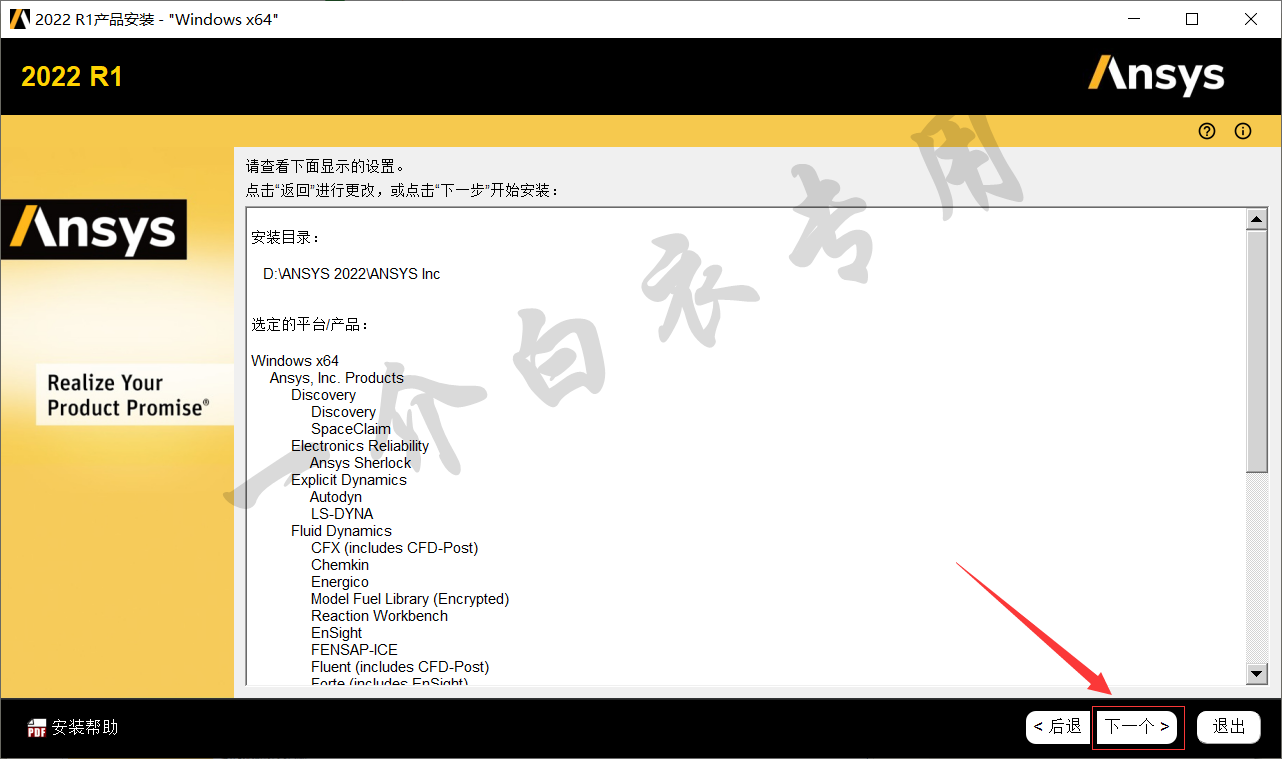Select the Energico entry
The width and height of the screenshot is (1282, 759).
pos(340,582)
